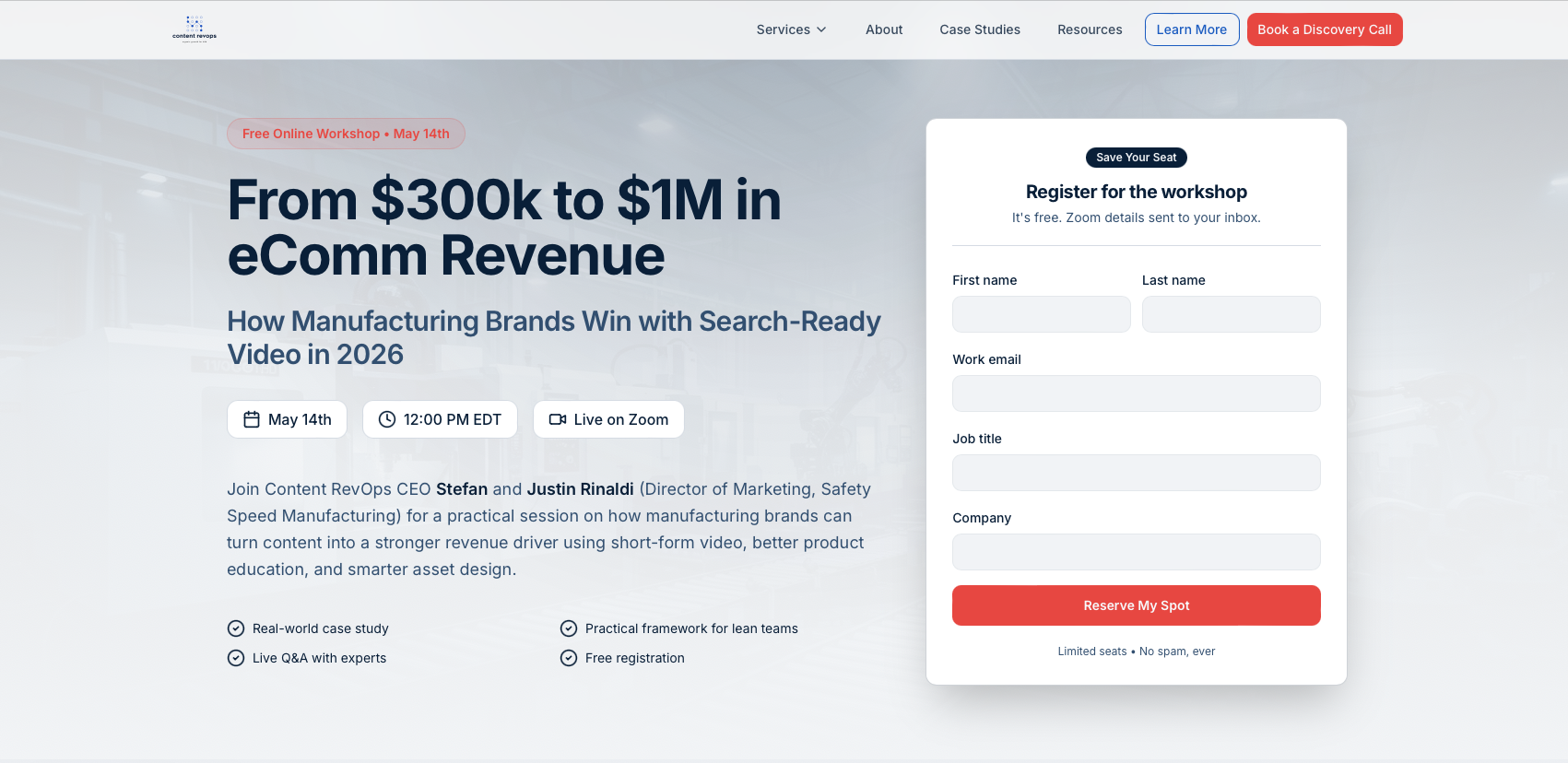
Task: Focus the Last name input field
Action: tap(1232, 314)
